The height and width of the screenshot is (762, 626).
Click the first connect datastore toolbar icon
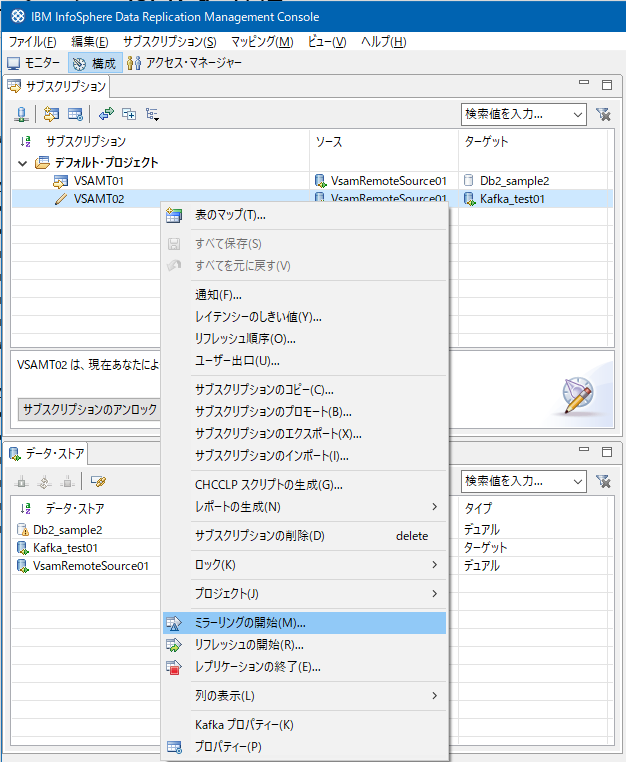[x=21, y=482]
